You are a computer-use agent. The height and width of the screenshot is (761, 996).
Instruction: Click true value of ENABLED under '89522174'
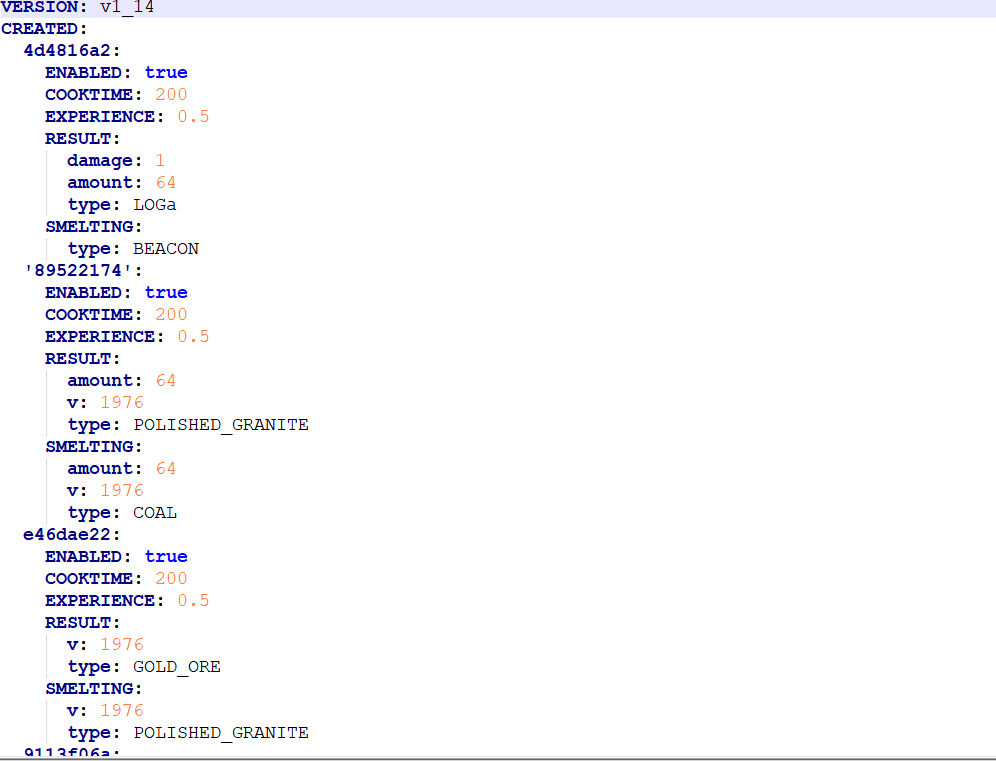point(166,292)
